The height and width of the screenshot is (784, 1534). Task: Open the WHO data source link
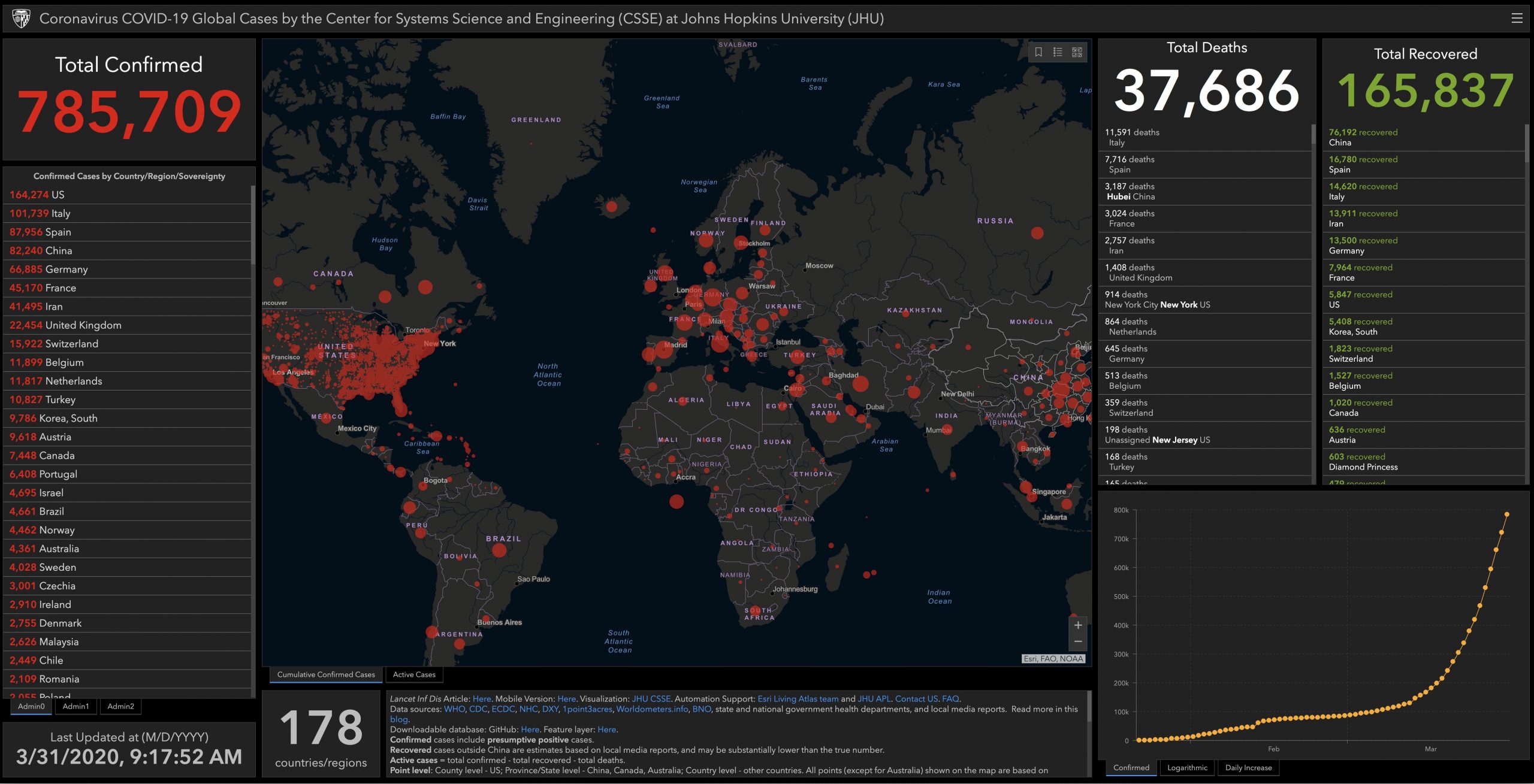point(454,709)
